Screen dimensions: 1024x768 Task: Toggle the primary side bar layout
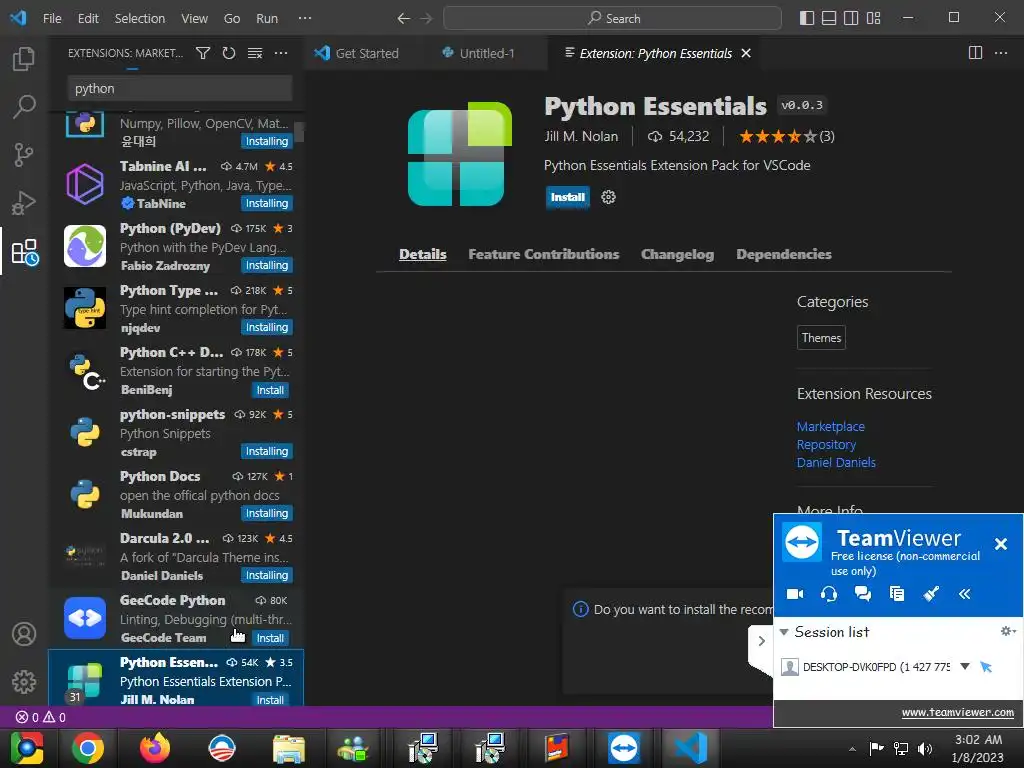pos(807,18)
